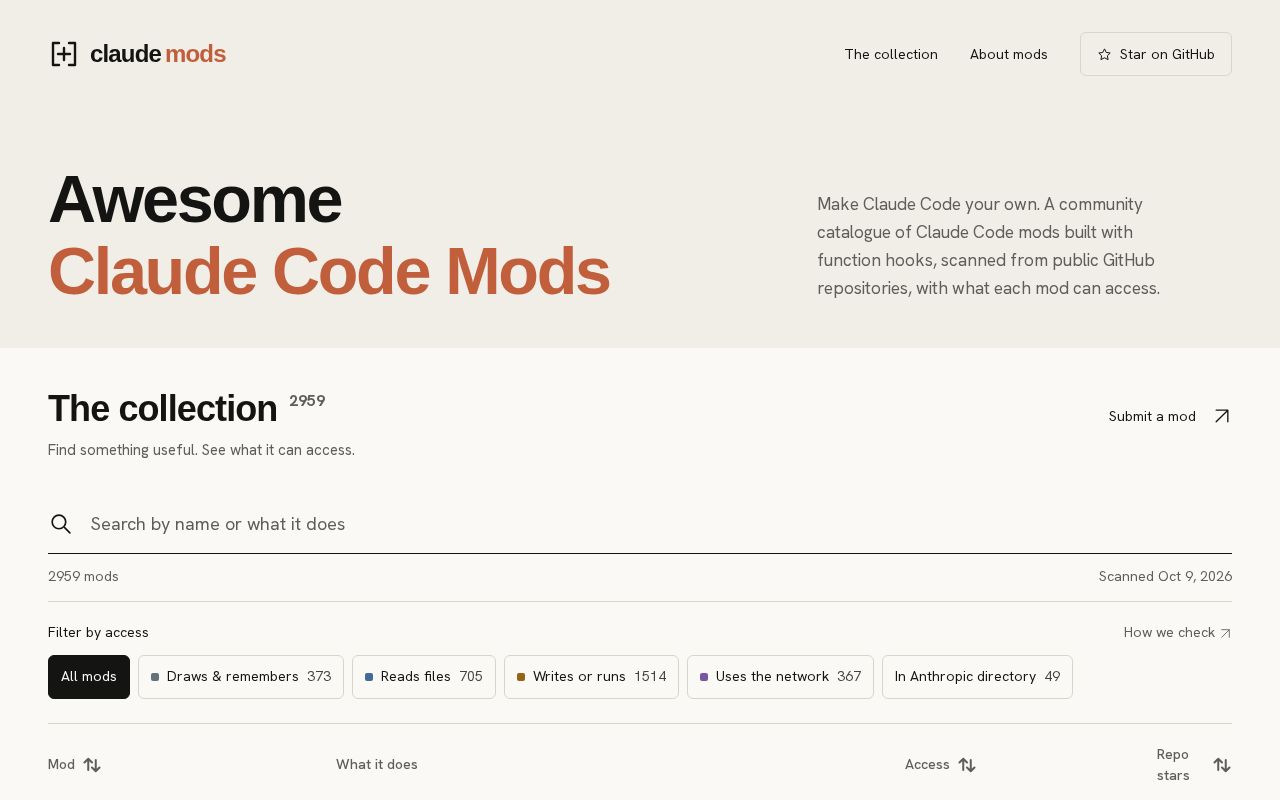Click the Repo stars column header label
The image size is (1280, 800).
coord(1173,765)
